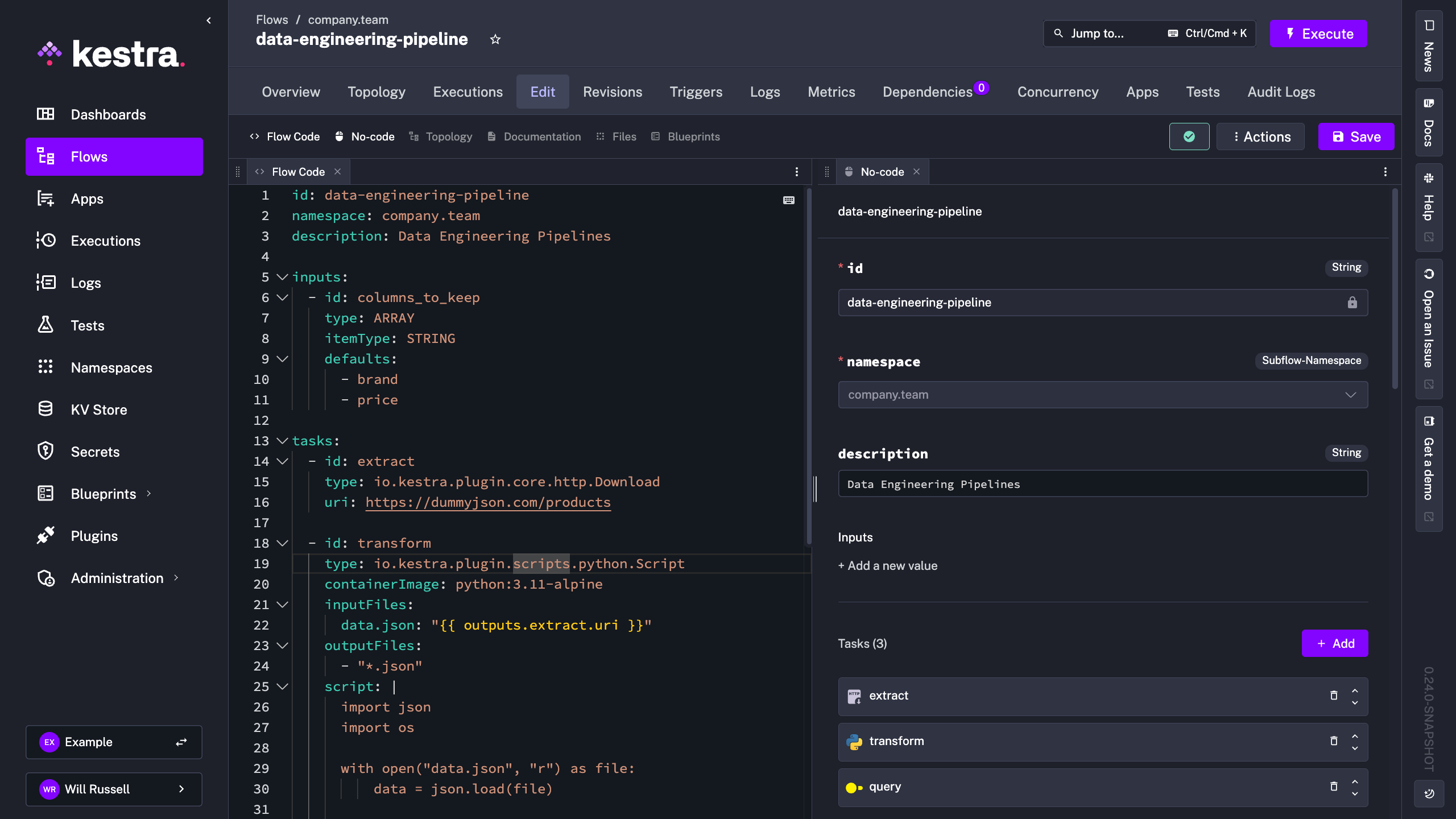Fold the tasks block at line 13
Screen dimensions: 1456x819
tap(282, 441)
